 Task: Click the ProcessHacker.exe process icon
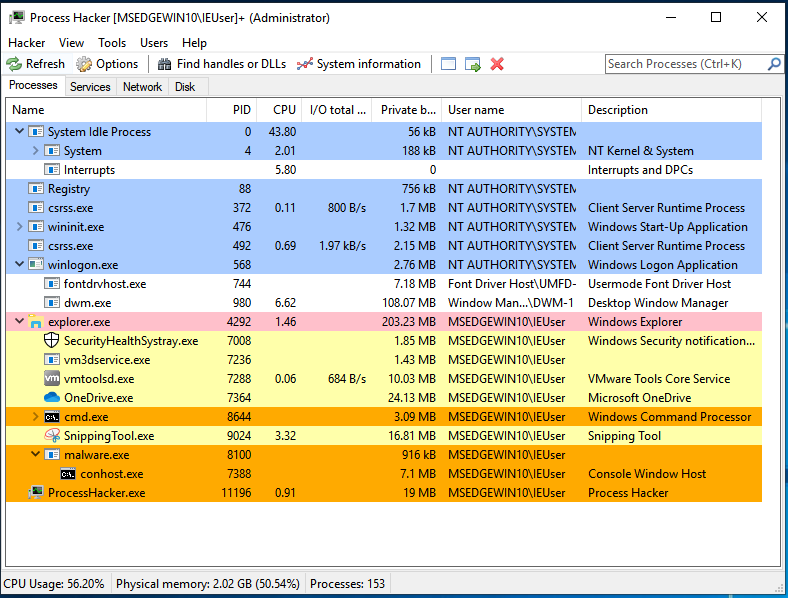(36, 493)
